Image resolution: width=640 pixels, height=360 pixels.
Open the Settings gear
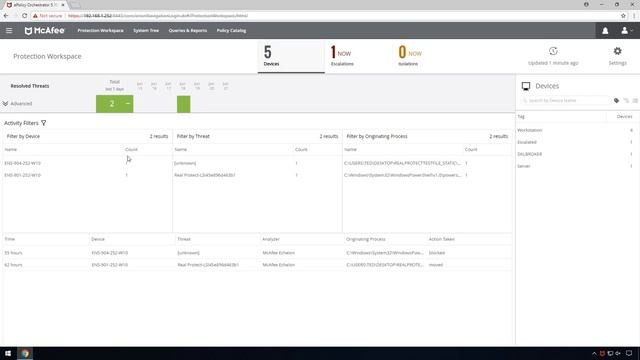(x=618, y=51)
